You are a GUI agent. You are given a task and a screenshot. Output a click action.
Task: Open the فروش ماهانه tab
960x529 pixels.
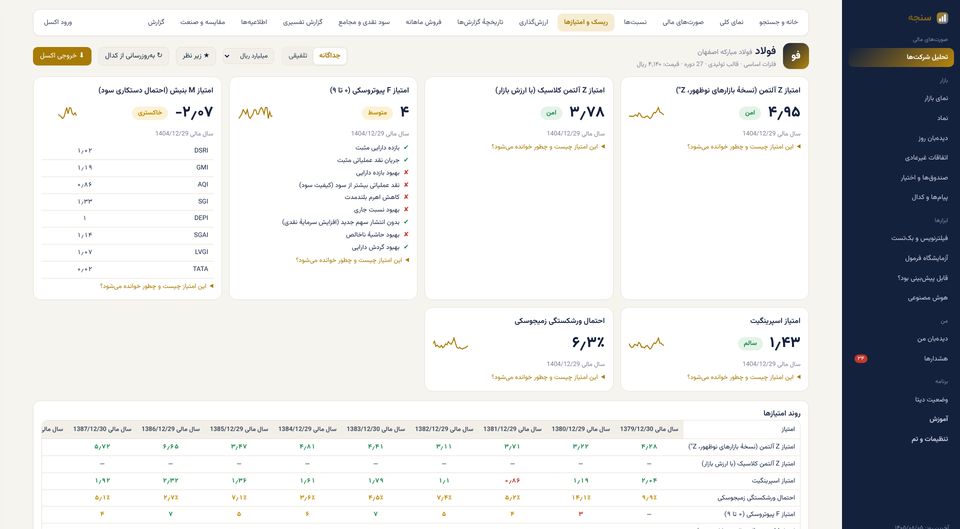[423, 22]
